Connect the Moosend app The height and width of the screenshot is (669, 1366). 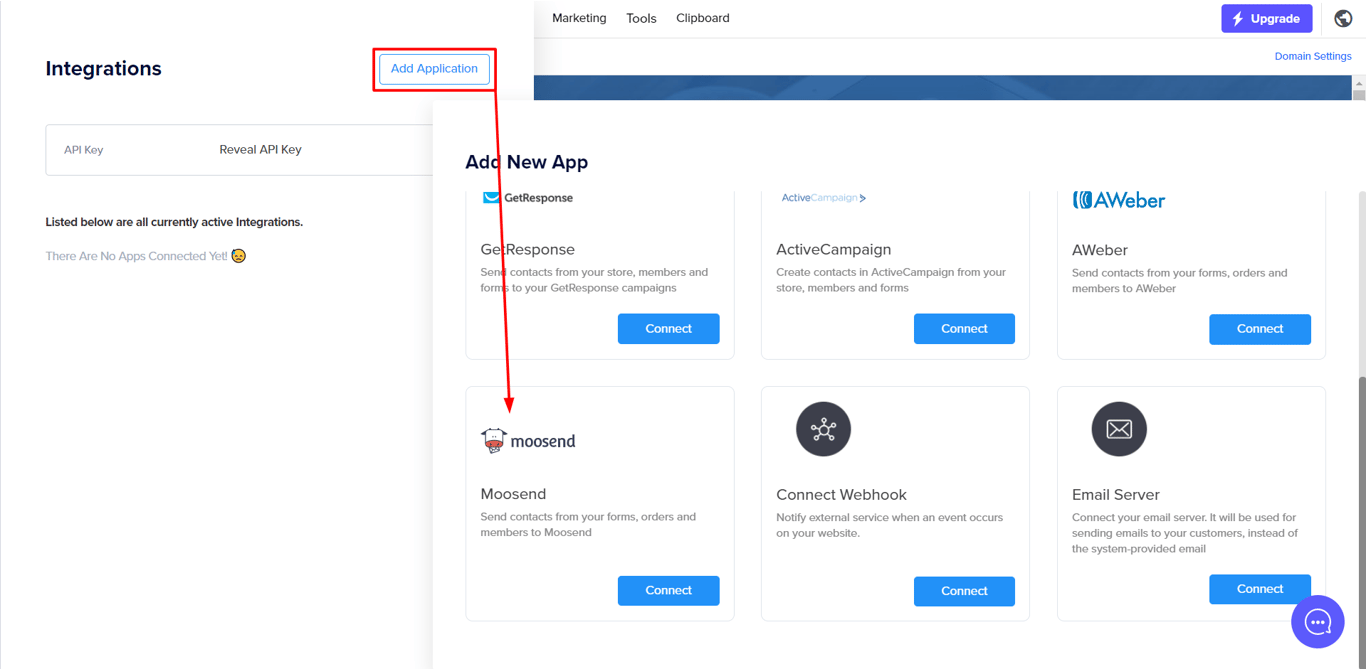668,591
